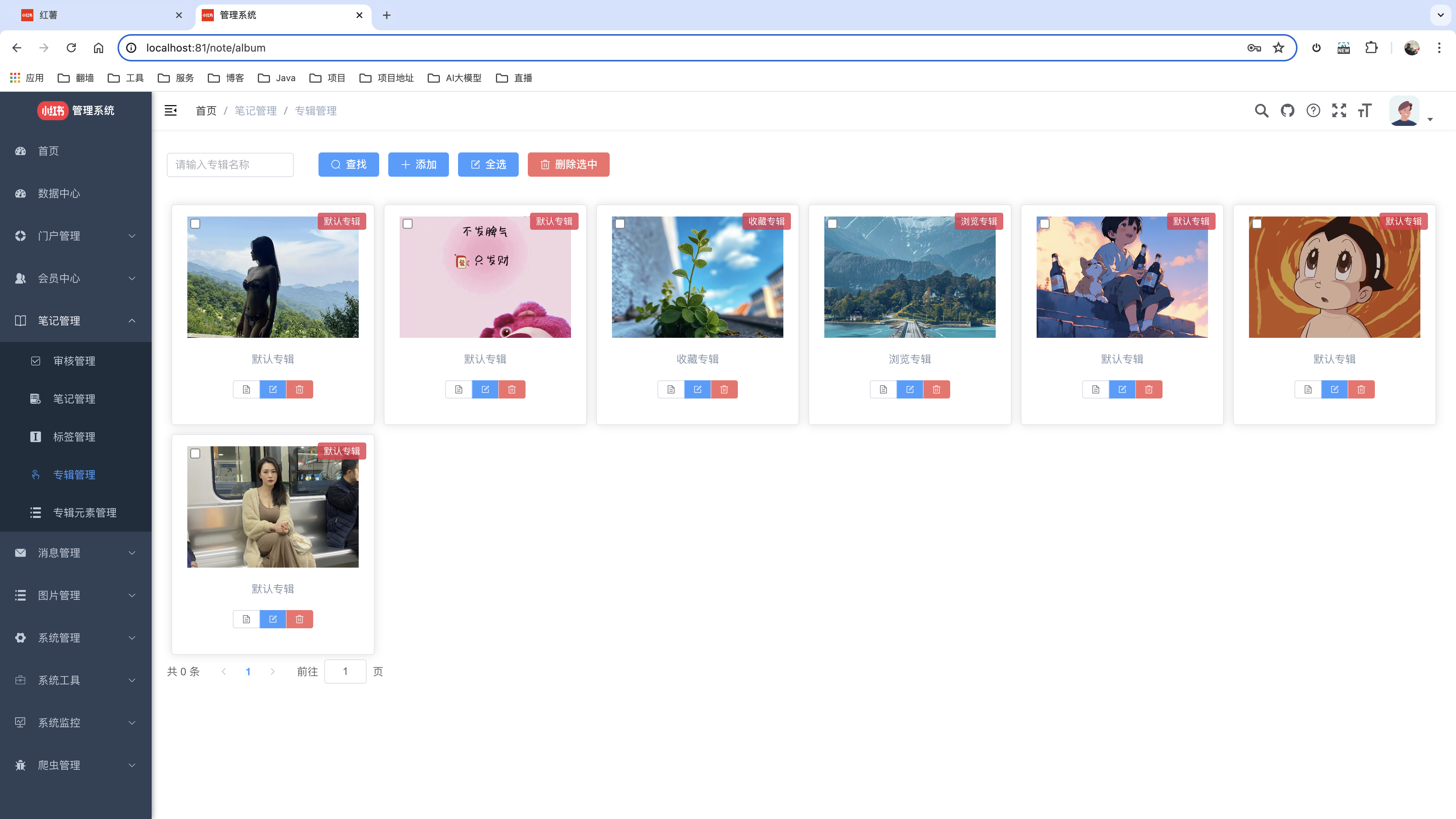Open the header search icon
Screen dimensions: 1456x819
1261,111
